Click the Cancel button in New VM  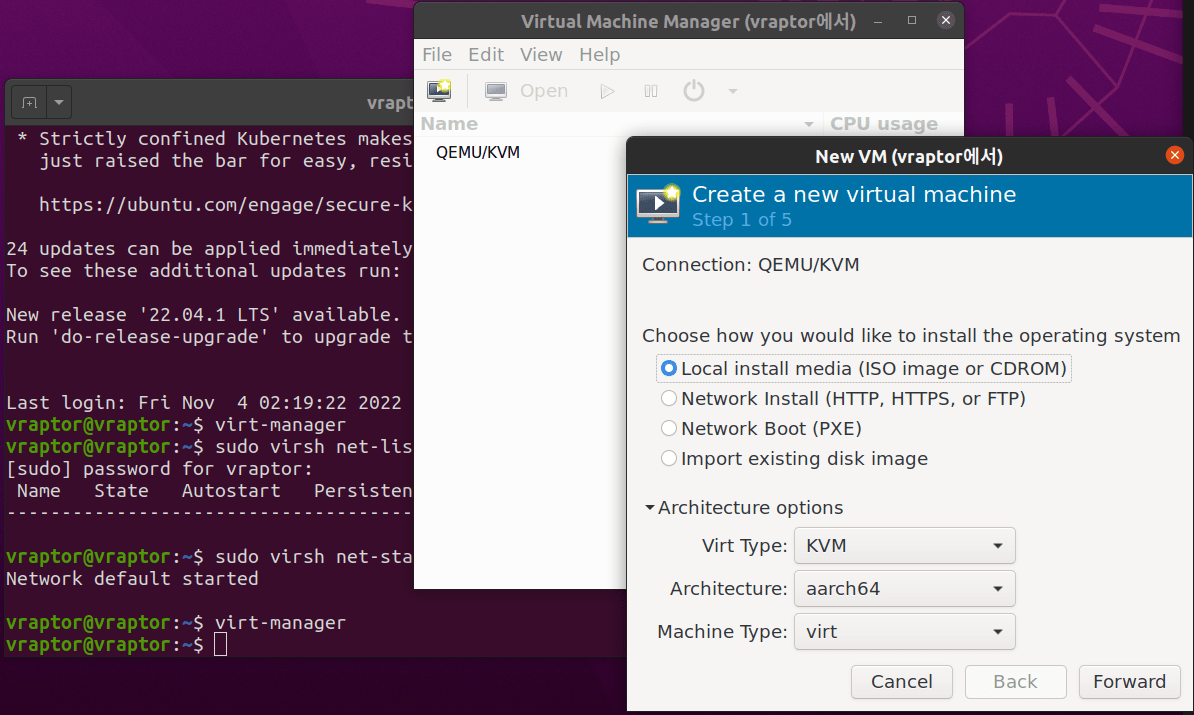pyautogui.click(x=902, y=681)
